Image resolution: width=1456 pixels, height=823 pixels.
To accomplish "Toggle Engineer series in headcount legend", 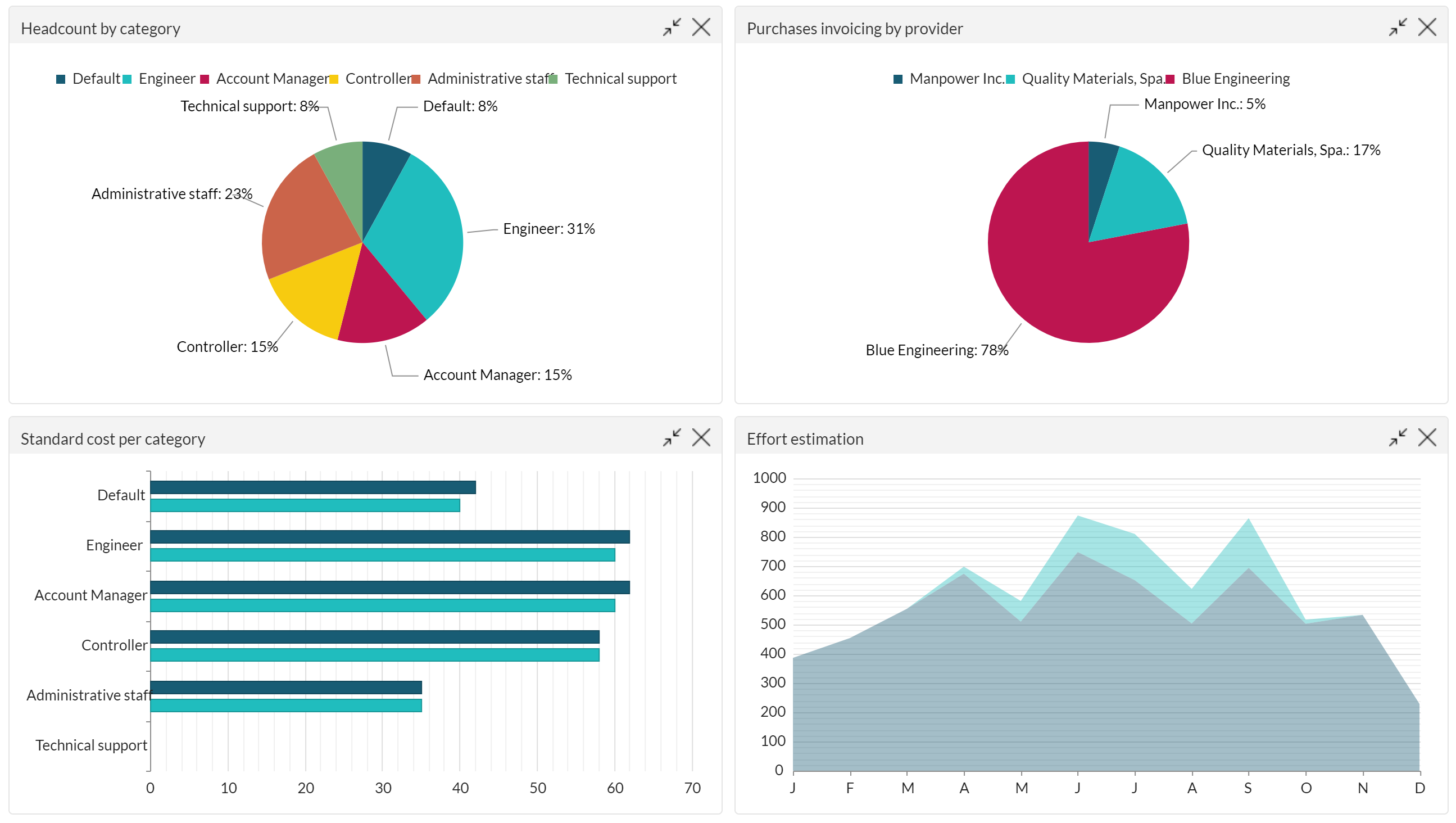I will click(x=166, y=79).
